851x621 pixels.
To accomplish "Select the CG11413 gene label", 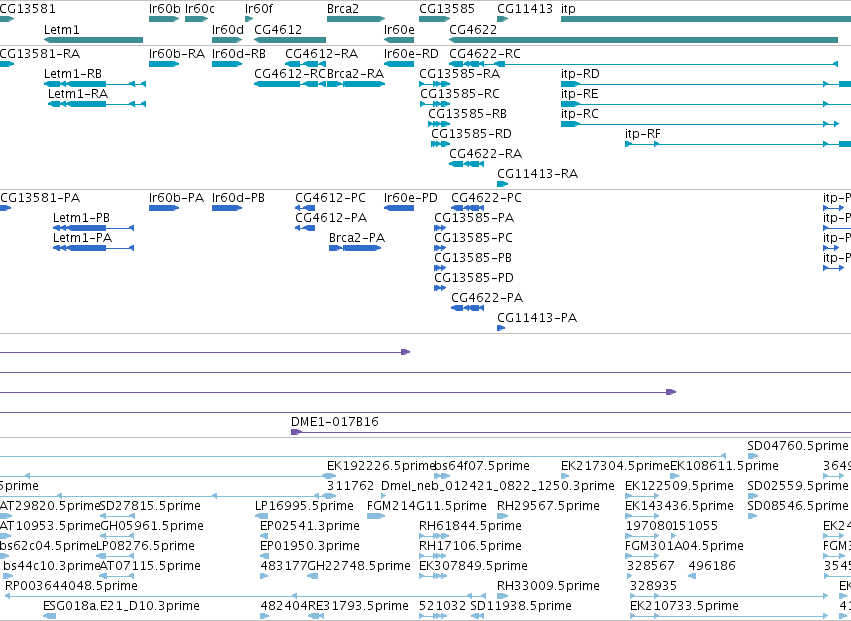I will click(x=525, y=9).
